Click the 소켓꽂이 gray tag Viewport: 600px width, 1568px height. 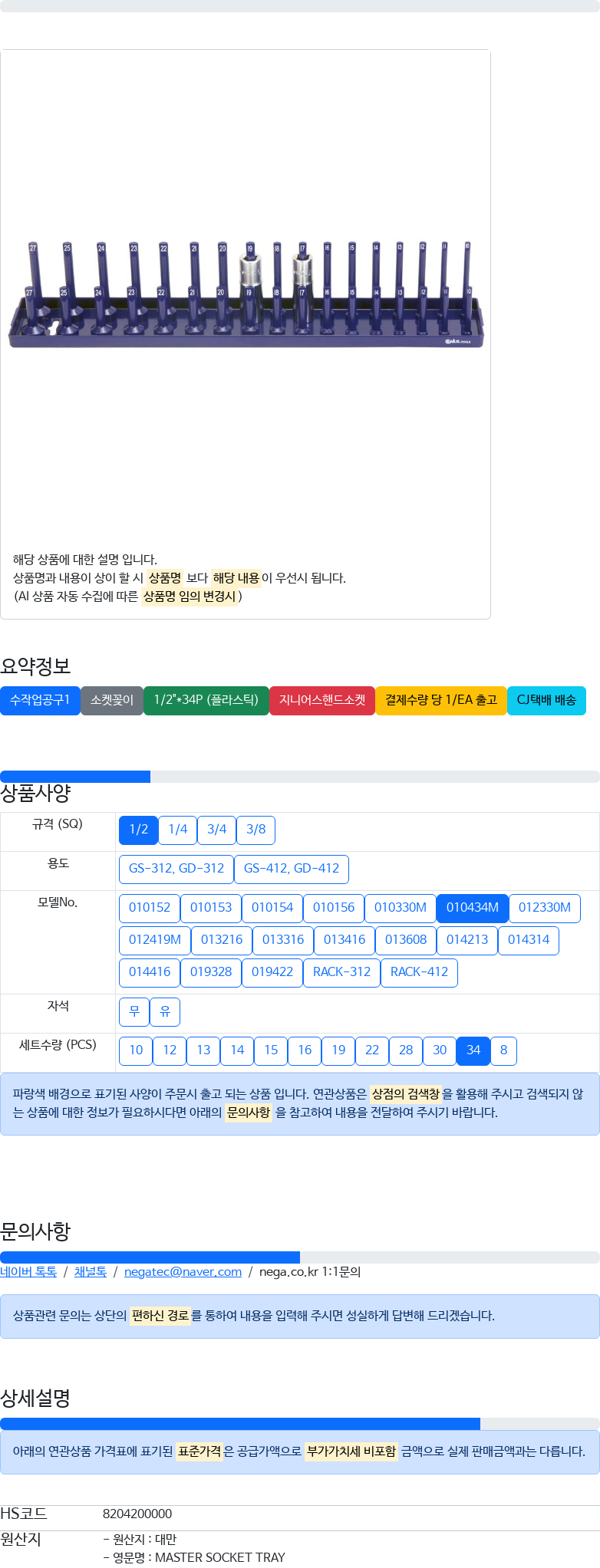(x=112, y=700)
